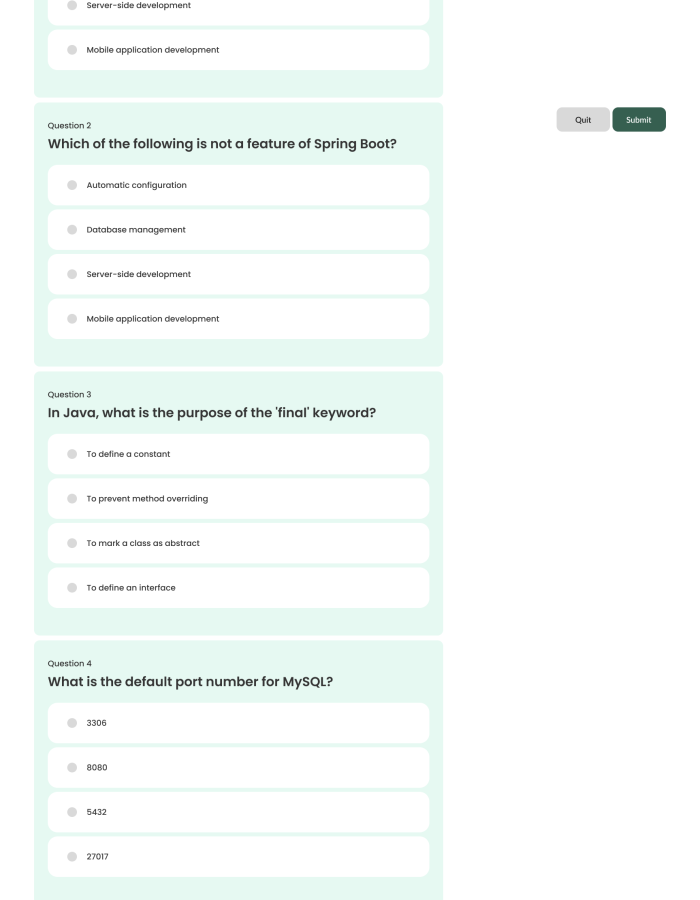The height and width of the screenshot is (900, 700).
Task: Submit the quiz answers
Action: coord(638,119)
